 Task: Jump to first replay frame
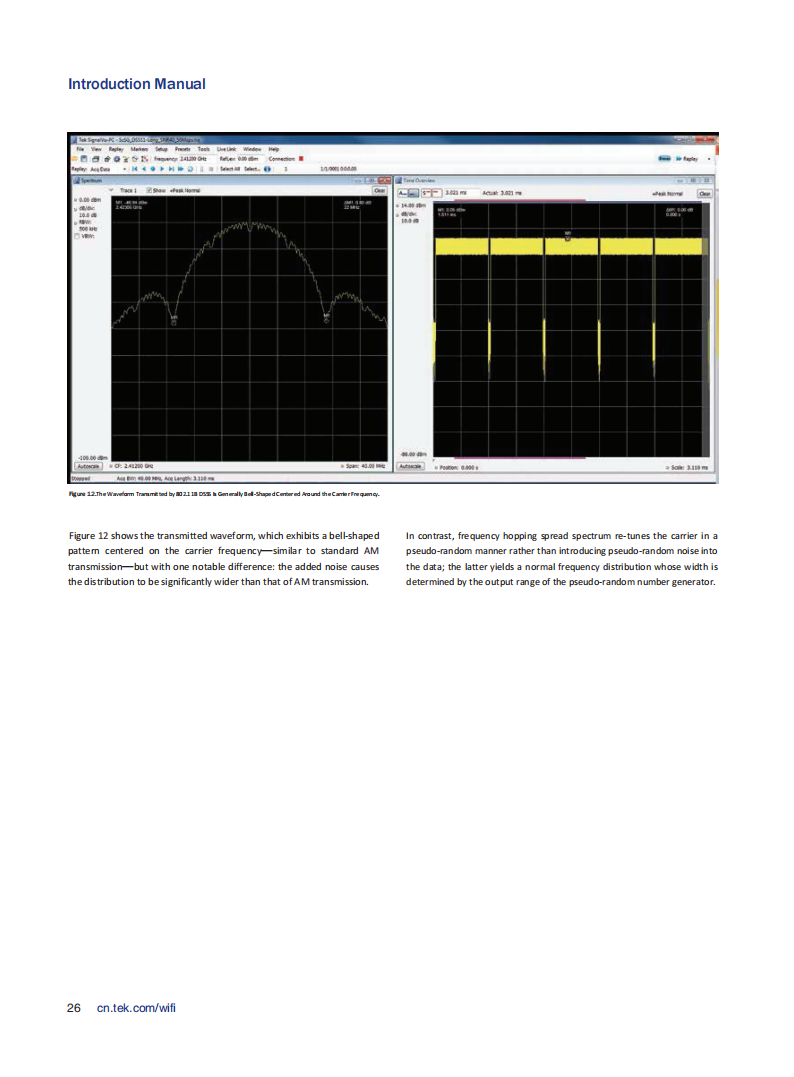135,169
